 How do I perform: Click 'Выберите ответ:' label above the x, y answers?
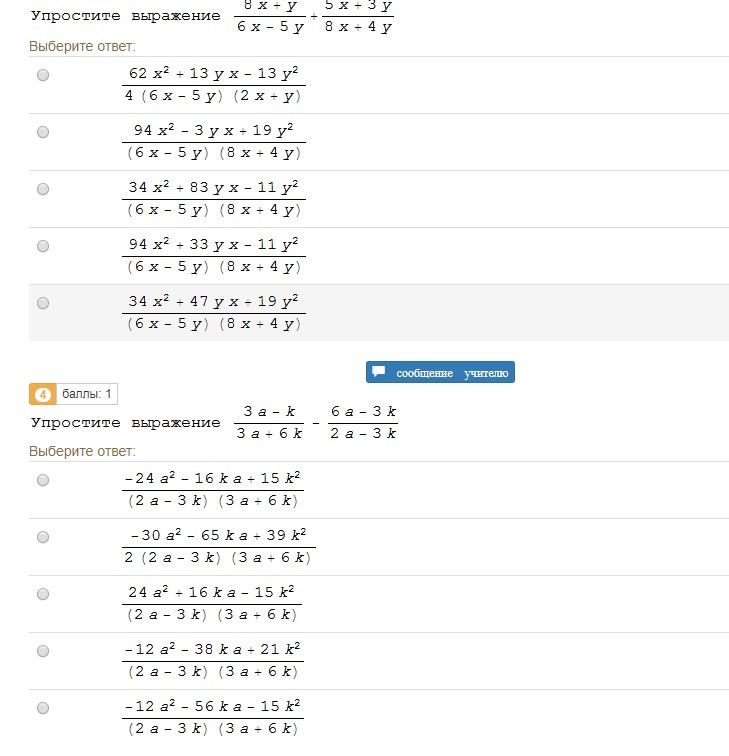pyautogui.click(x=82, y=46)
